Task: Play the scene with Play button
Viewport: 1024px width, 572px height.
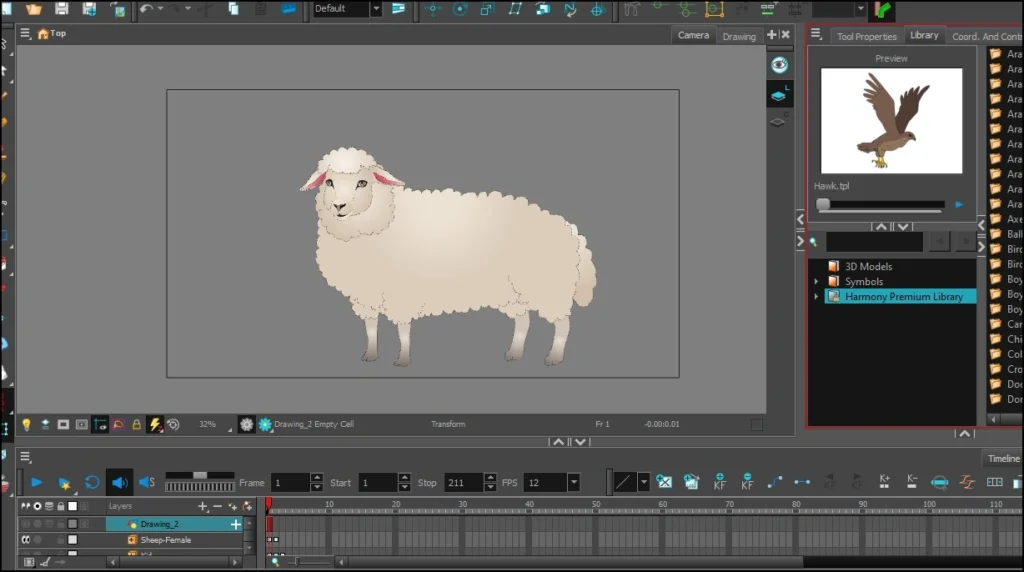Action: [37, 483]
